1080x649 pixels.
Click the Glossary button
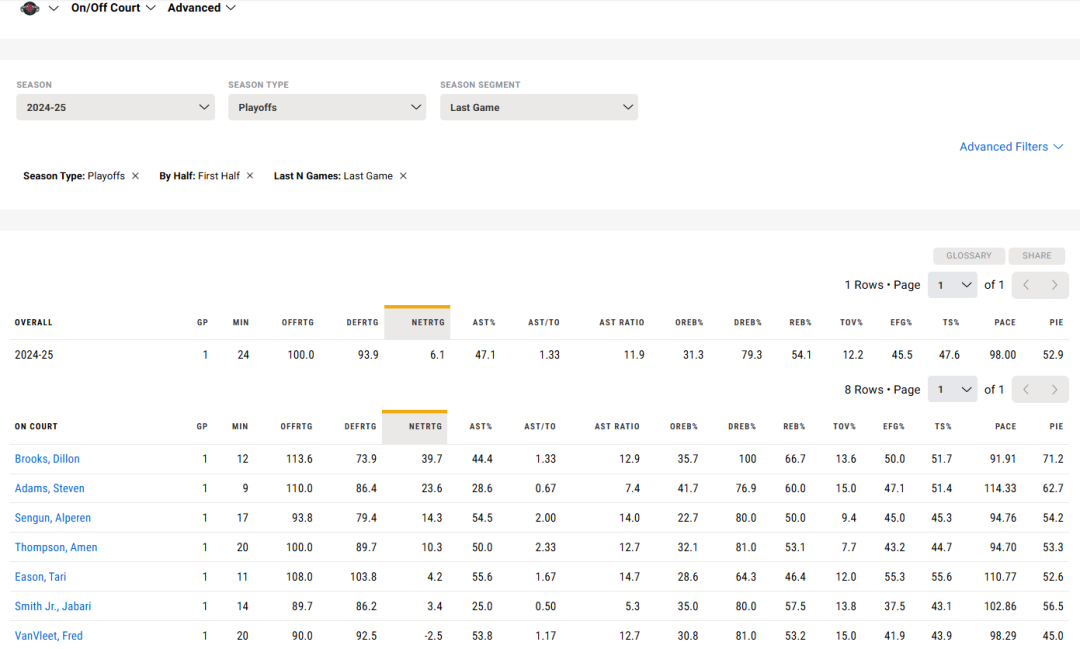pyautogui.click(x=968, y=256)
